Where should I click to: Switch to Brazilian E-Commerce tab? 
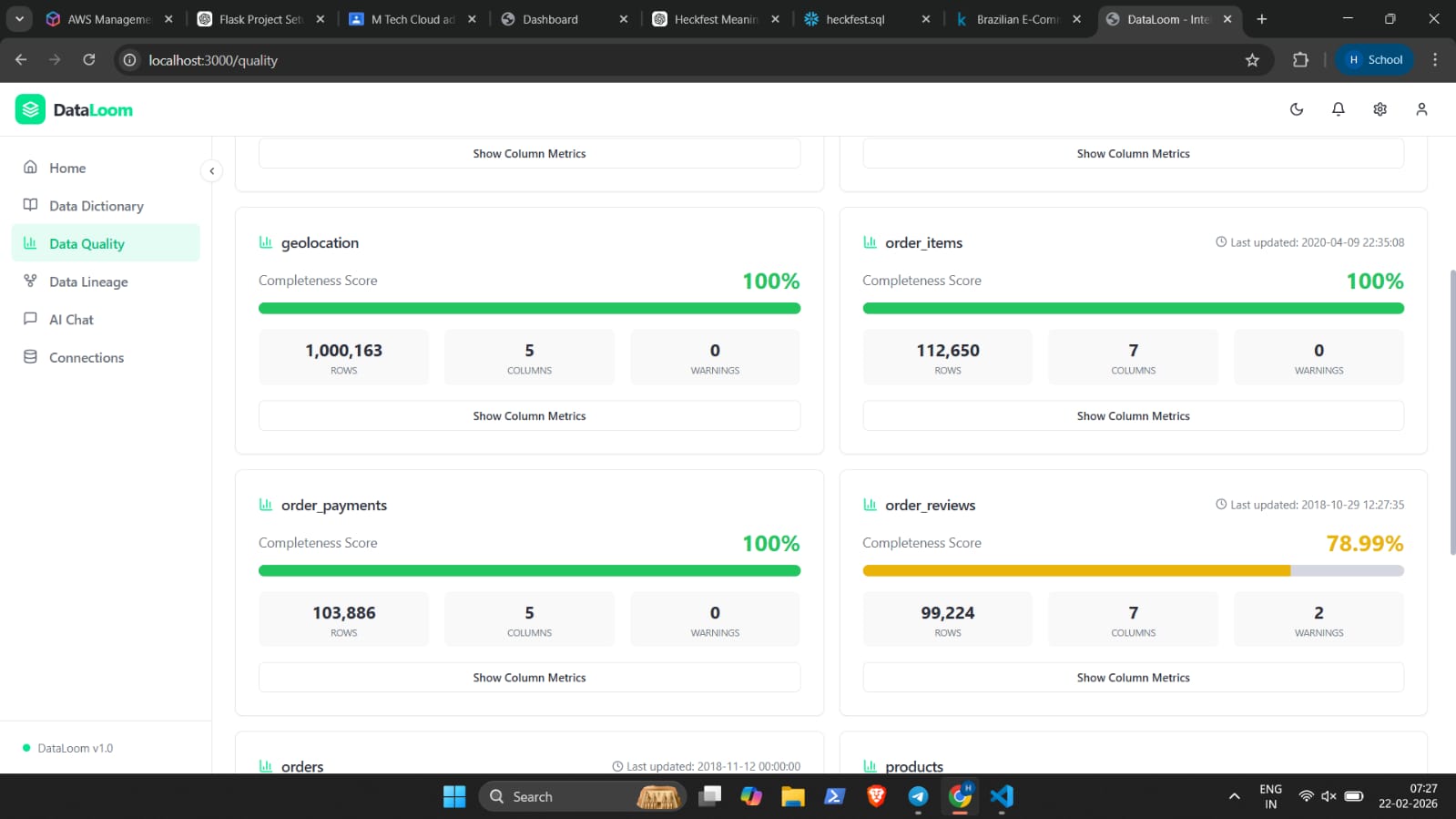[x=1018, y=19]
